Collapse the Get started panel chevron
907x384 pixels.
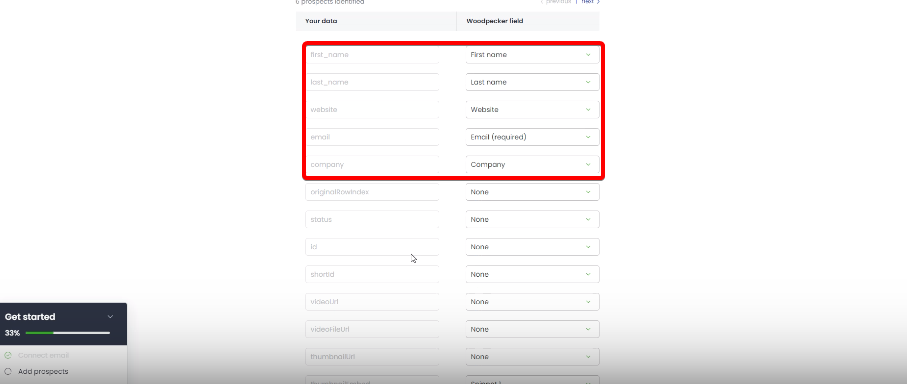click(x=110, y=317)
